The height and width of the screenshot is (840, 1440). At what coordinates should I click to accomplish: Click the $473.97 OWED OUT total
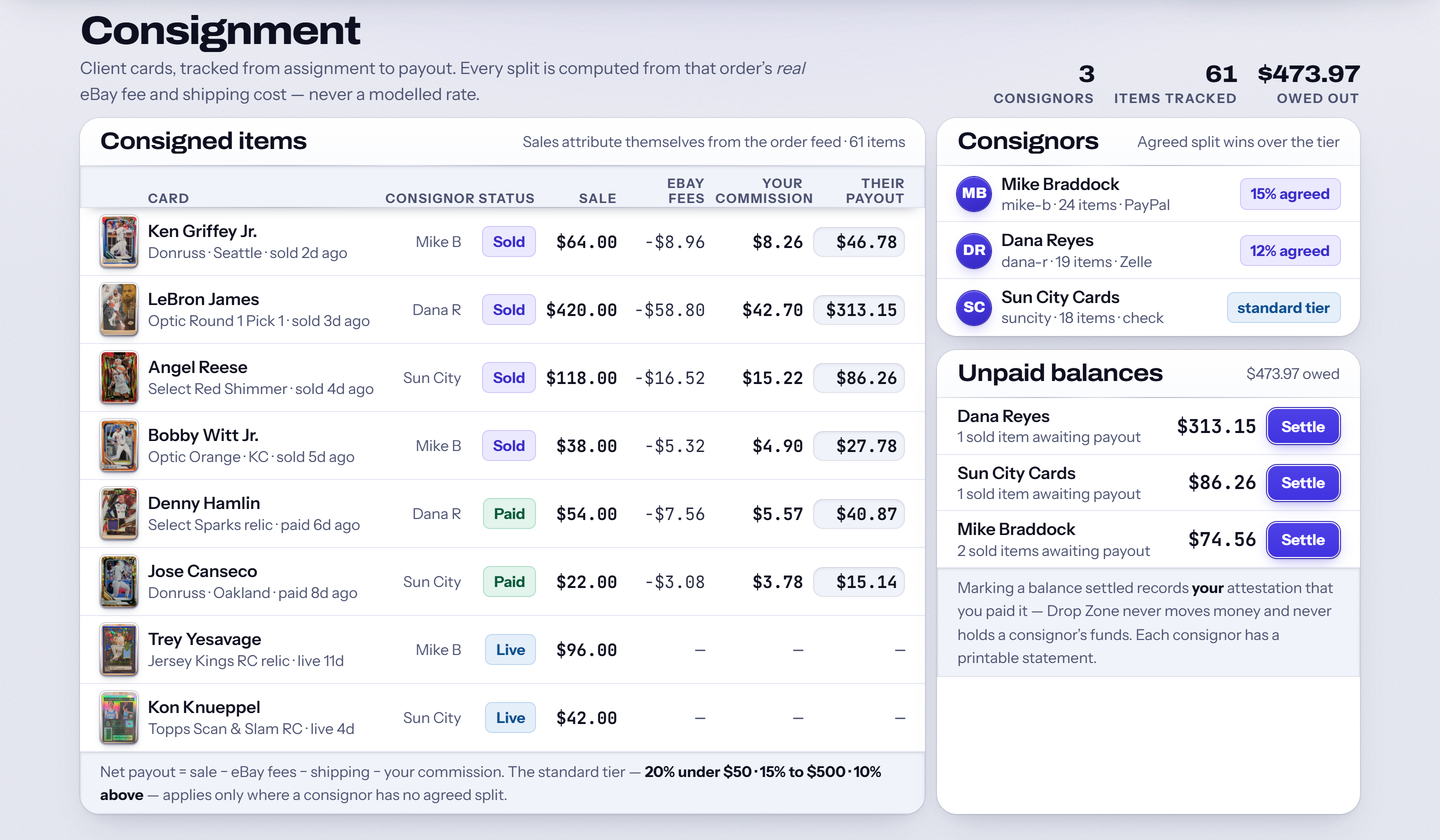click(1309, 83)
